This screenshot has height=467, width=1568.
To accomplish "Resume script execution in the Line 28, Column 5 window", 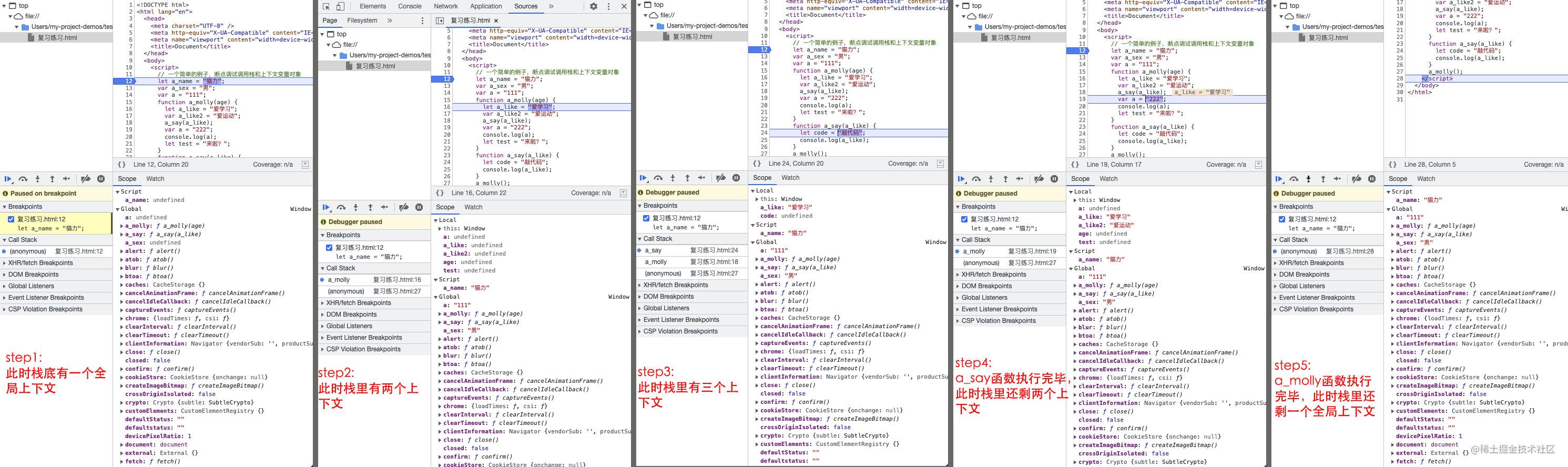I will click(x=1279, y=179).
